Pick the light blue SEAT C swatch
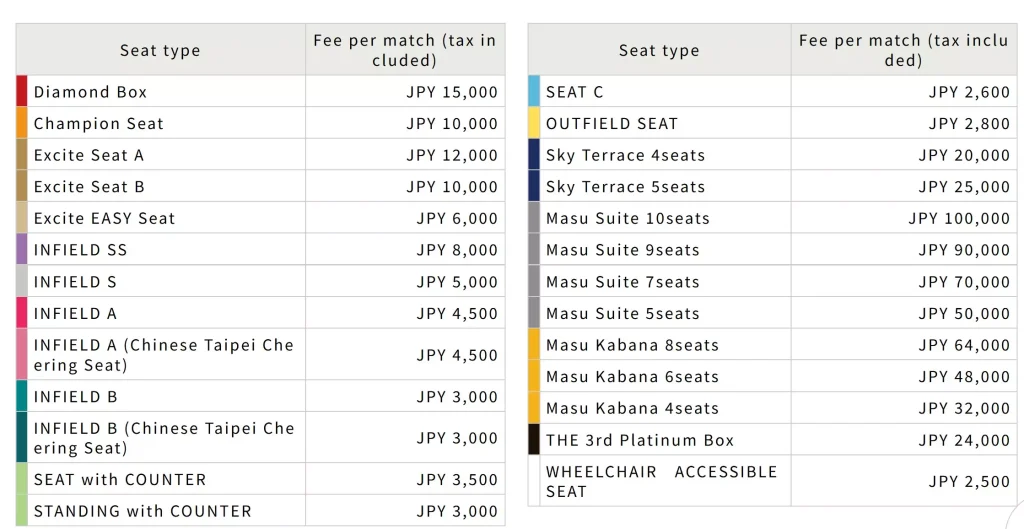The image size is (1024, 529). point(534,91)
